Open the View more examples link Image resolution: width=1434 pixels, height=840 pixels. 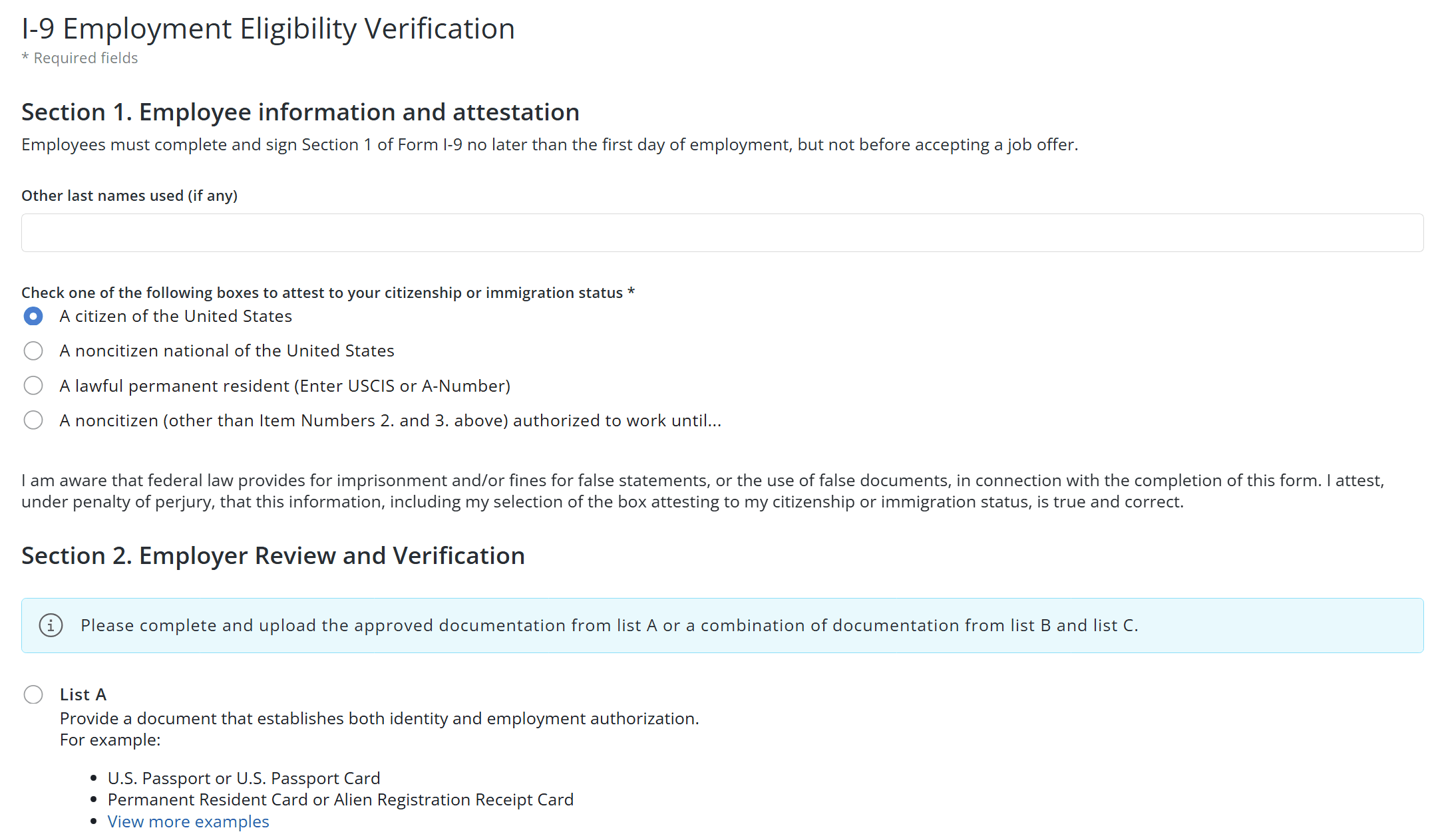pyautogui.click(x=188, y=821)
